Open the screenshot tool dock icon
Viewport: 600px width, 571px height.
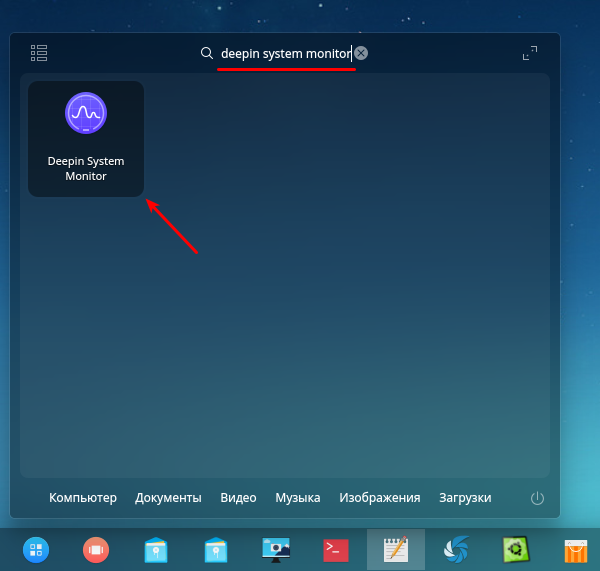[x=276, y=550]
